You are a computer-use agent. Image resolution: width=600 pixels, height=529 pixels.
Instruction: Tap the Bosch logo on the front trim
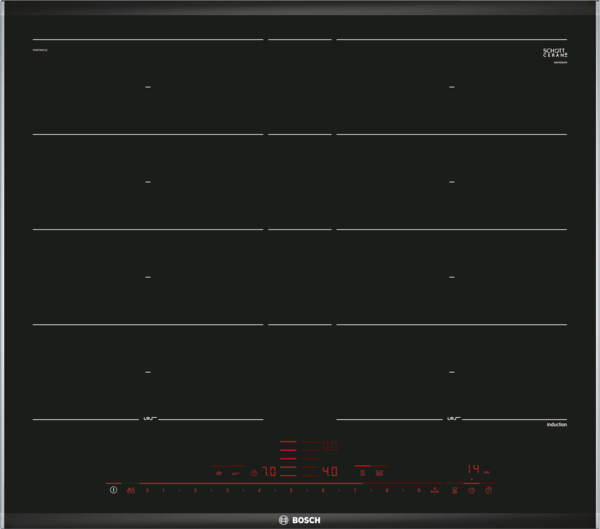point(299,519)
